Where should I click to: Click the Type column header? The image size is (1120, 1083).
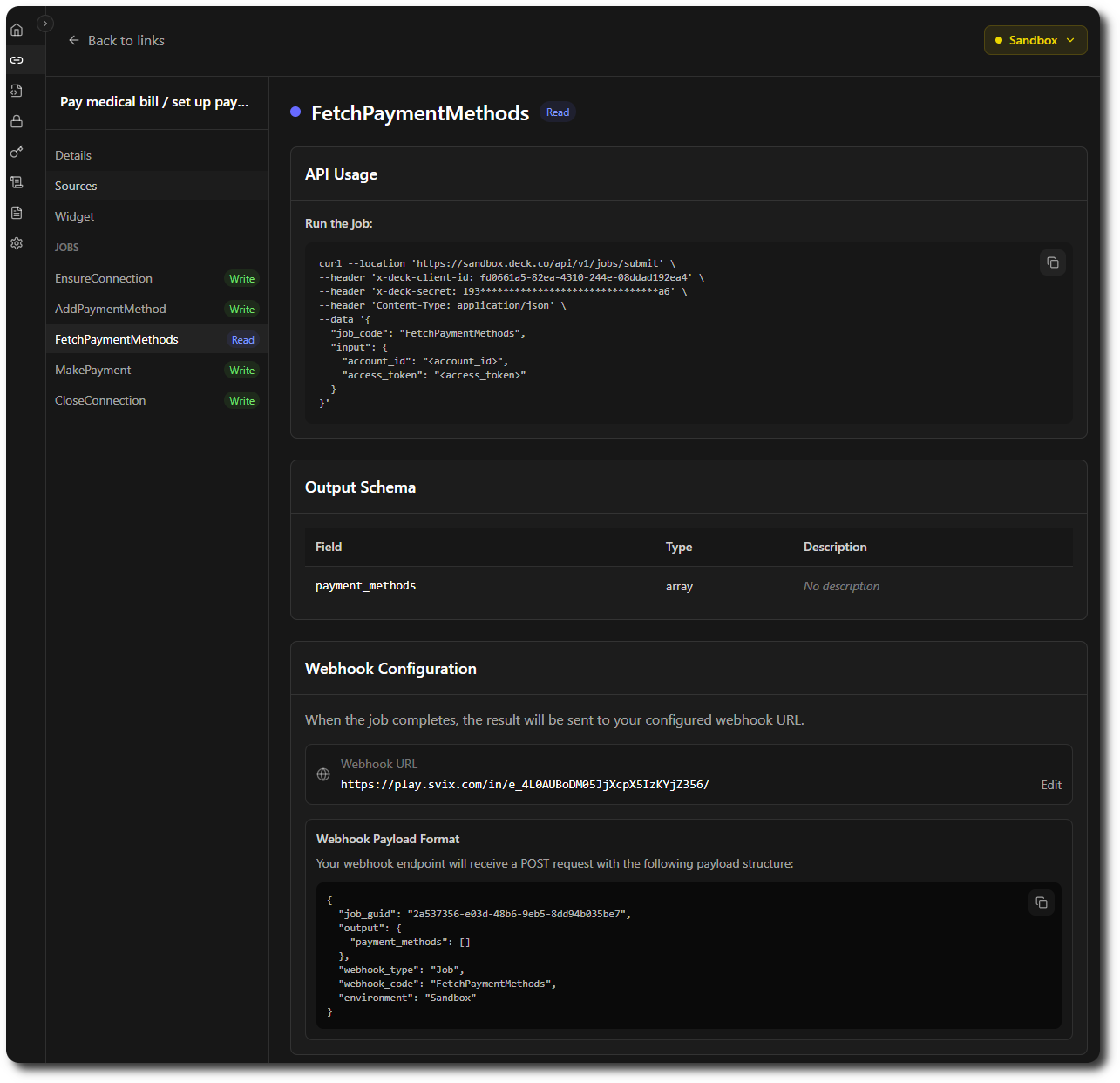[x=679, y=547]
